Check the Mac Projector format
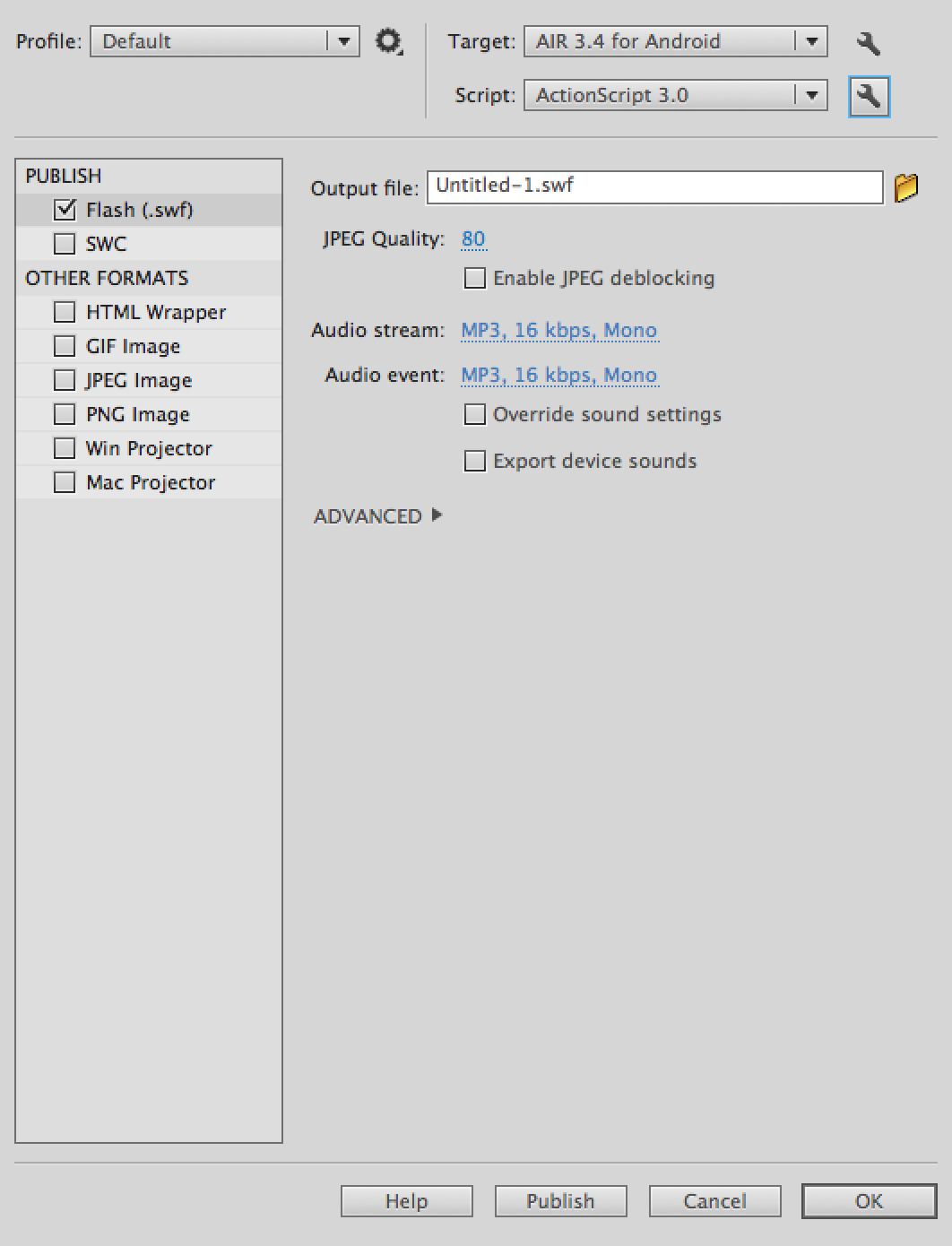 click(65, 482)
